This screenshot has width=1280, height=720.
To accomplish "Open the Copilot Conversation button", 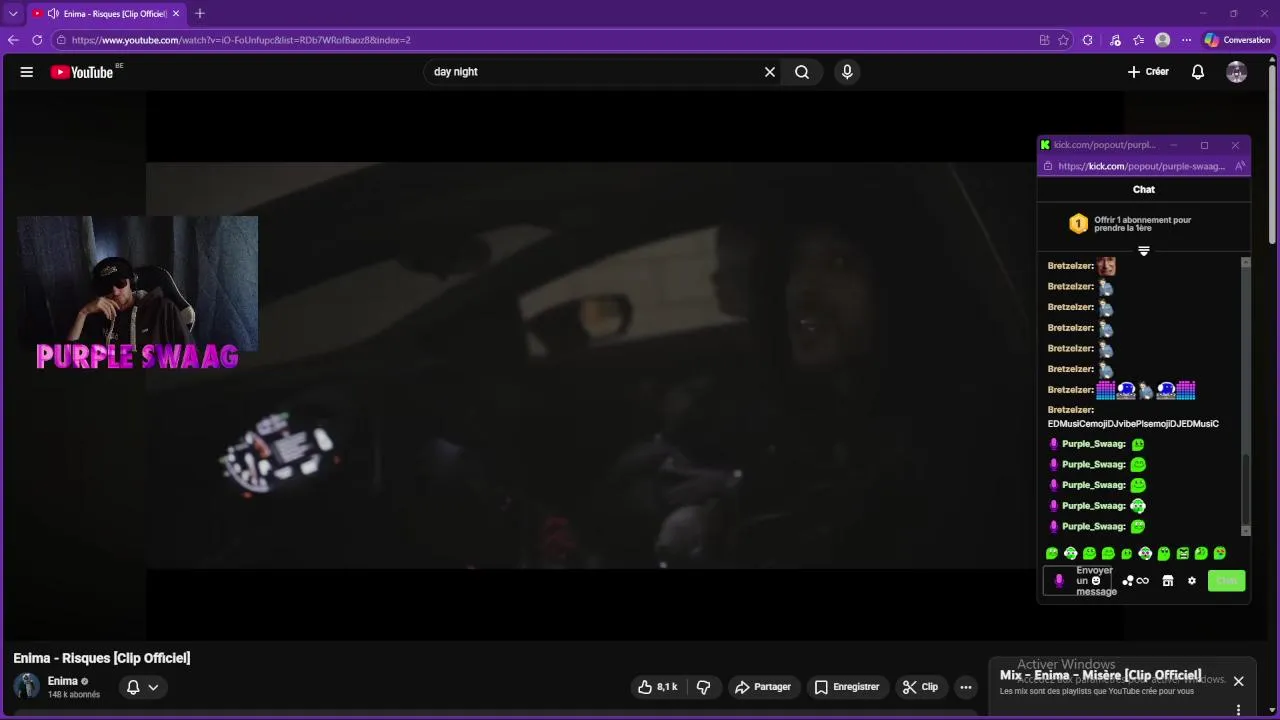I will 1237,40.
